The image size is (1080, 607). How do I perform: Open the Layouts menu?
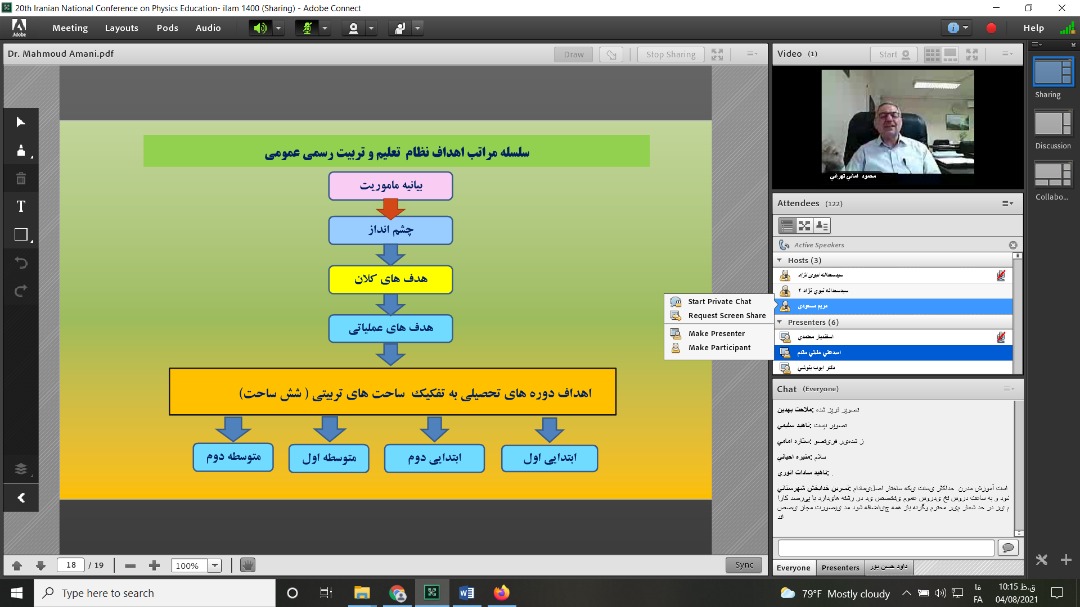coord(122,28)
